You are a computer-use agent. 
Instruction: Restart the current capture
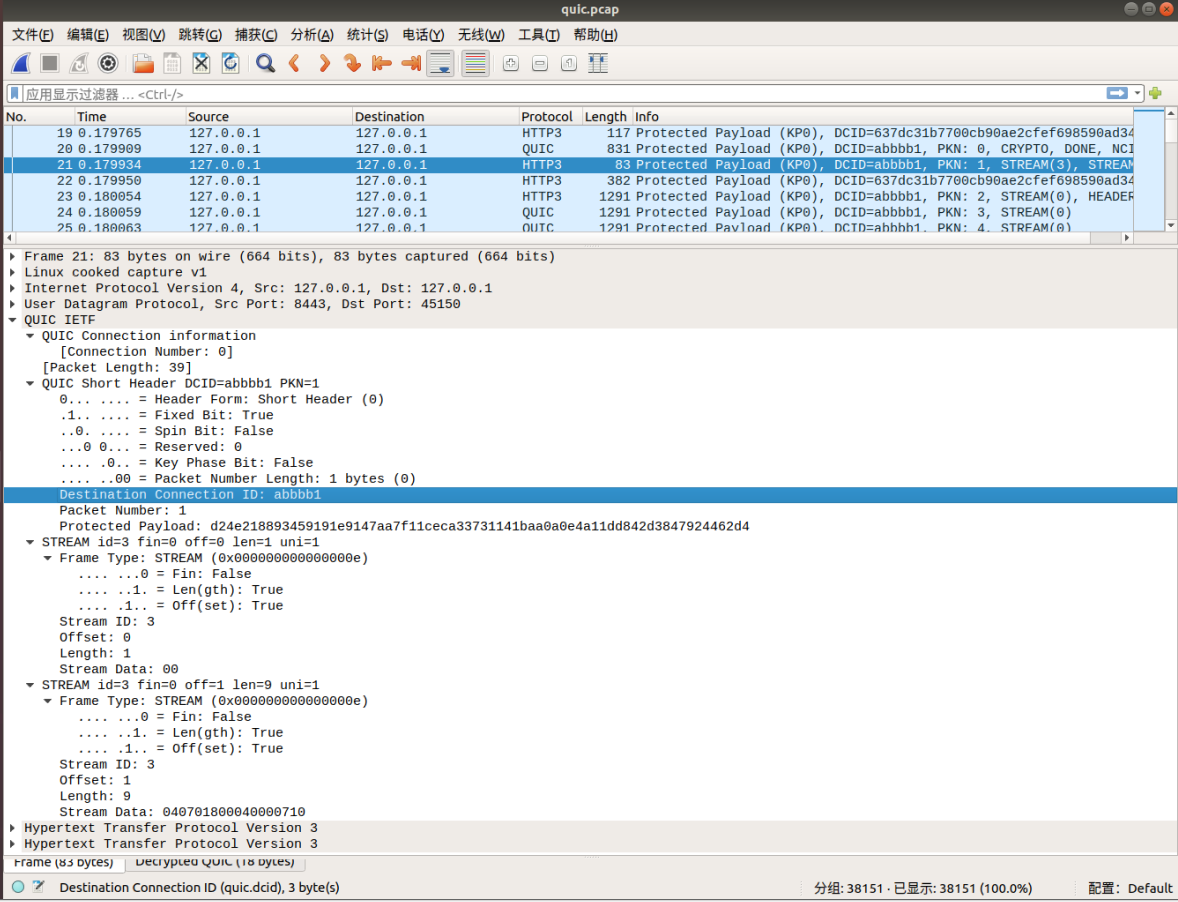point(78,63)
